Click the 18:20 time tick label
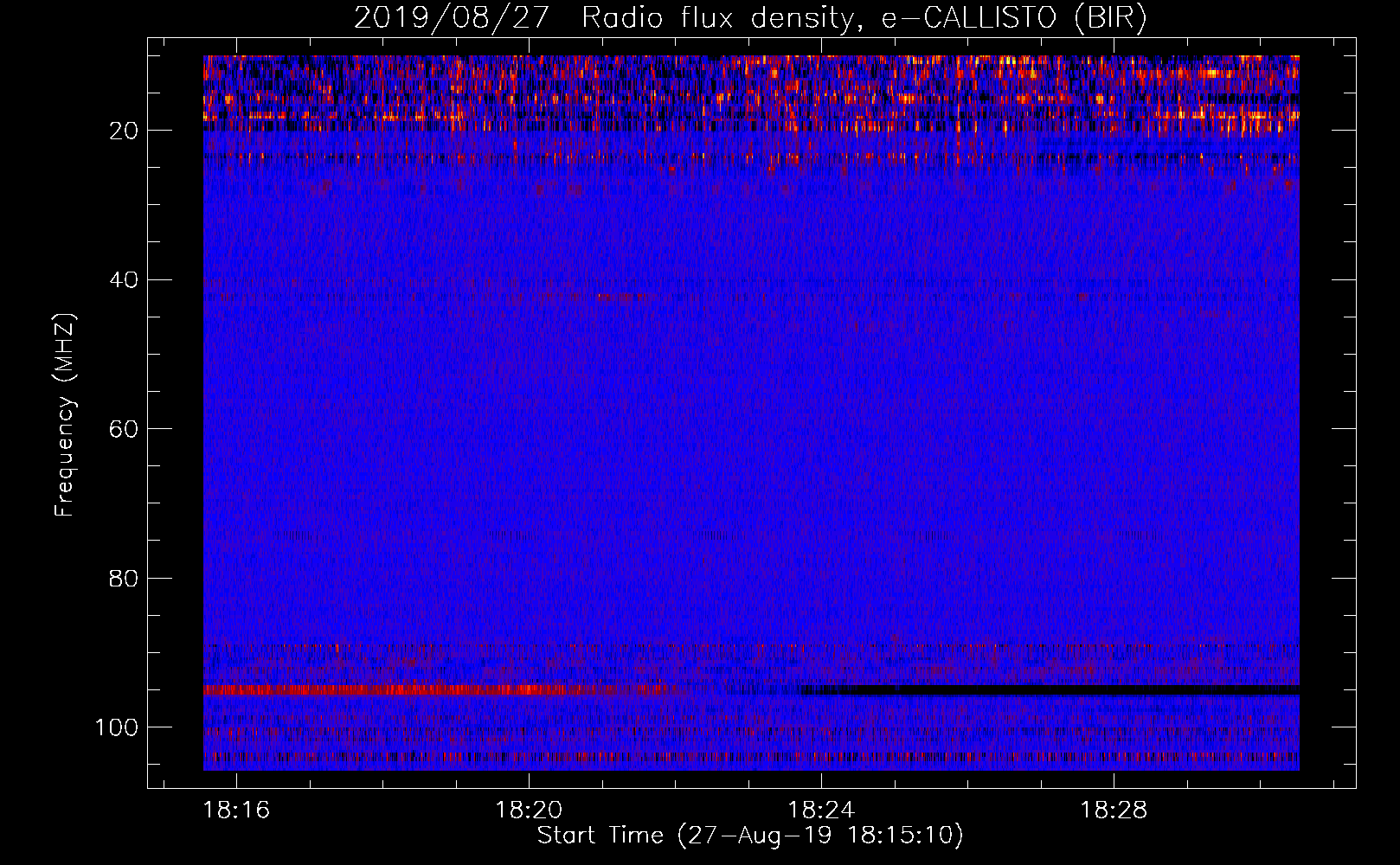1400x865 pixels. 529,811
